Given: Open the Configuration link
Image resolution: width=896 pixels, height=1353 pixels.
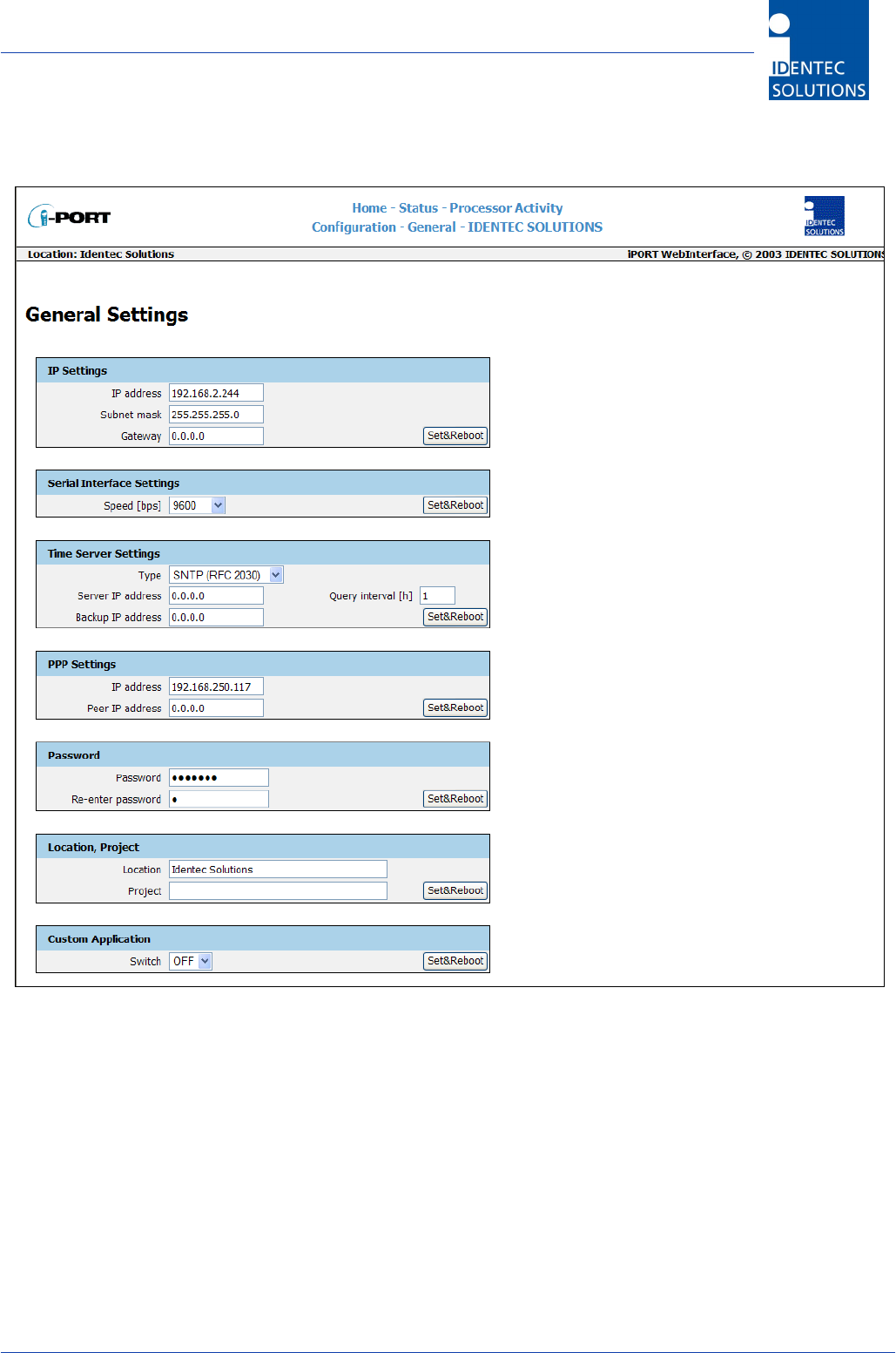Looking at the screenshot, I should point(354,227).
